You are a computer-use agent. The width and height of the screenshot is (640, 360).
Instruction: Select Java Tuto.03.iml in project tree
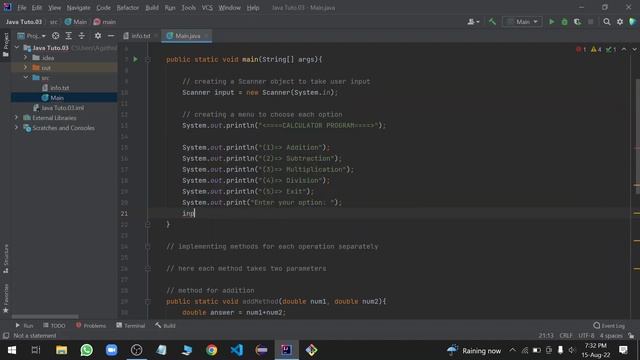click(x=62, y=108)
